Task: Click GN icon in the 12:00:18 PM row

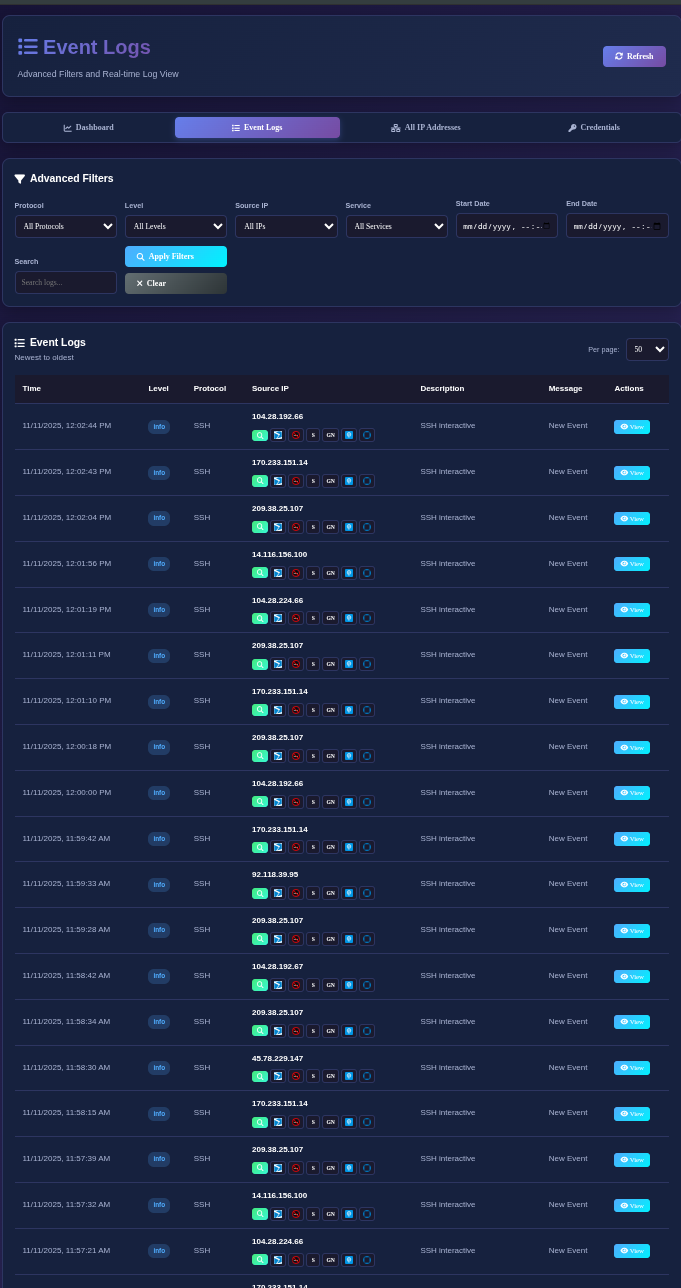Action: pos(330,756)
